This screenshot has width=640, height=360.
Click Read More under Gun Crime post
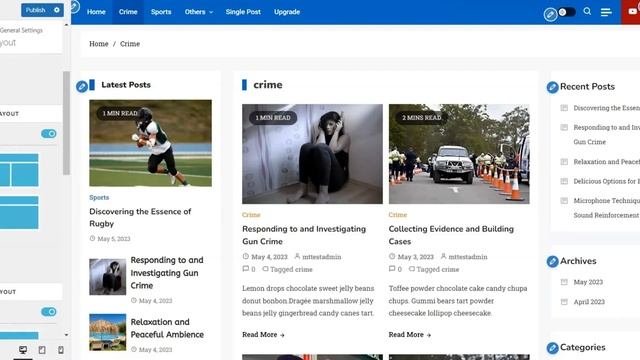pyautogui.click(x=263, y=334)
